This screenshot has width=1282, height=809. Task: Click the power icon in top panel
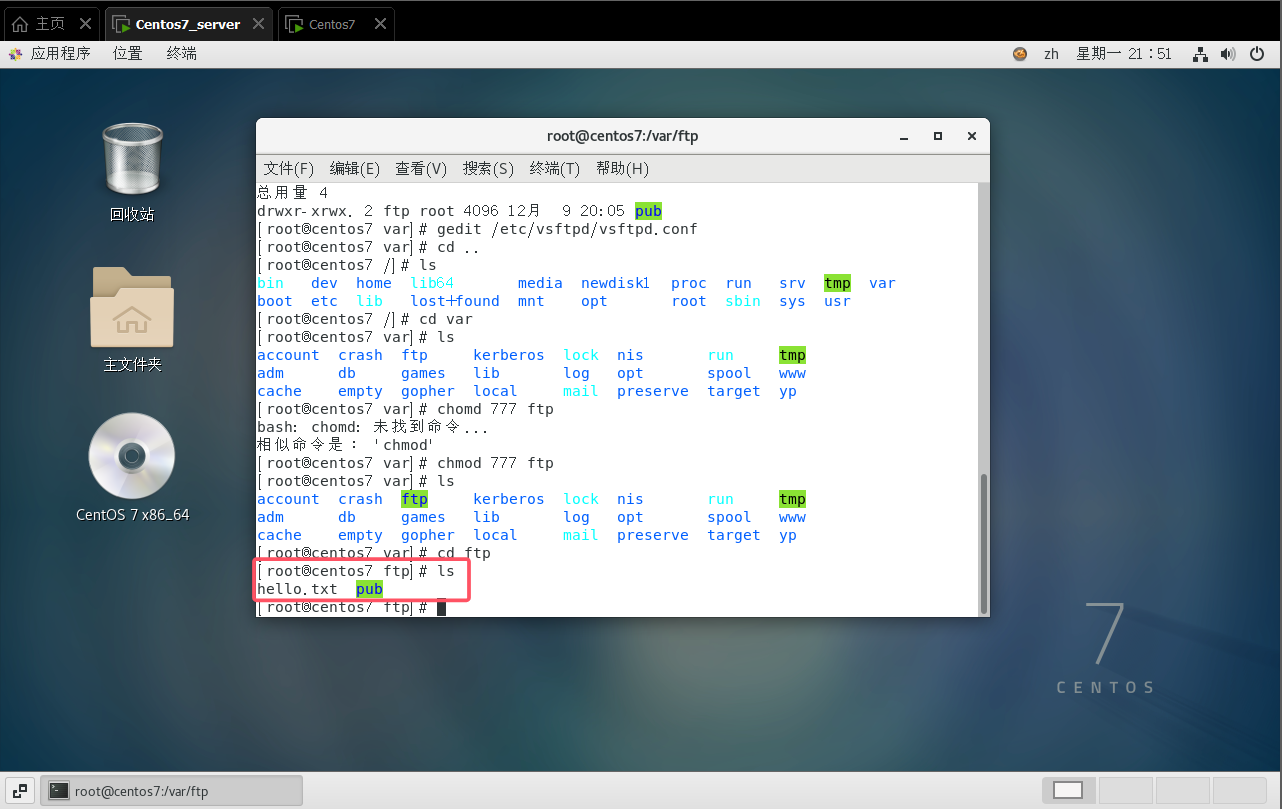point(1258,54)
